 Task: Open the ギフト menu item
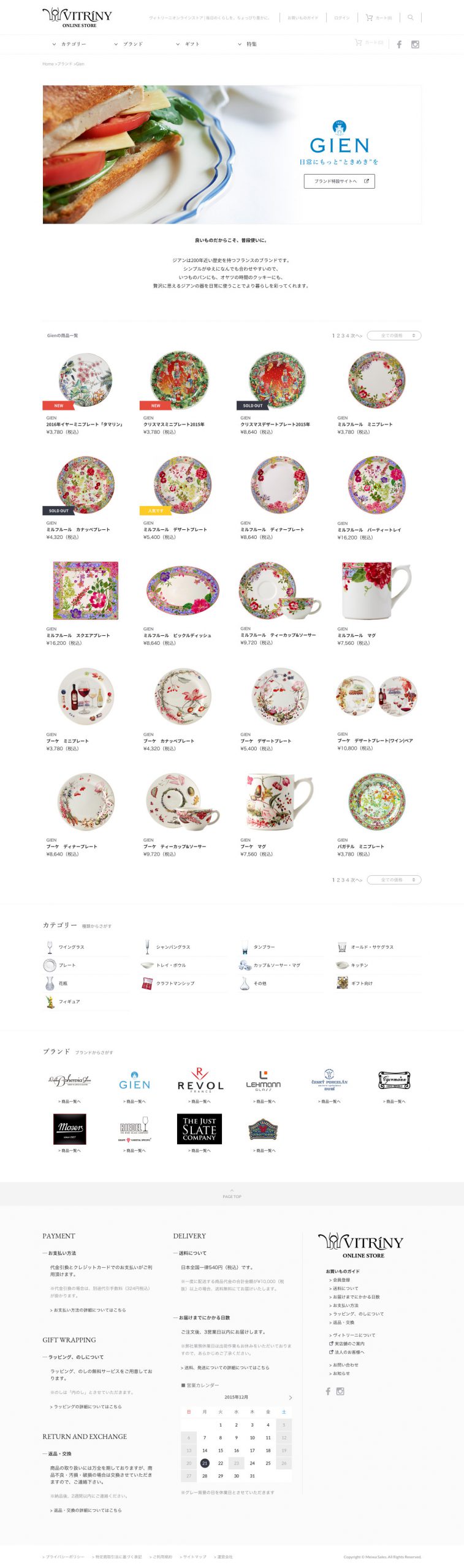pos(188,44)
